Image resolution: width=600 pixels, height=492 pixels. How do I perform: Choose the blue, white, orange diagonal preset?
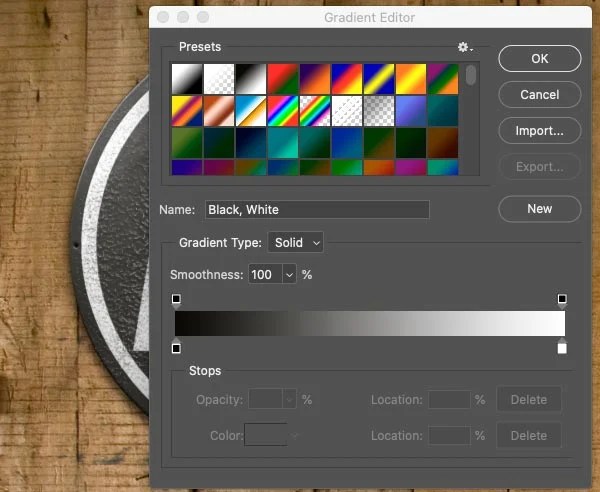pos(251,111)
